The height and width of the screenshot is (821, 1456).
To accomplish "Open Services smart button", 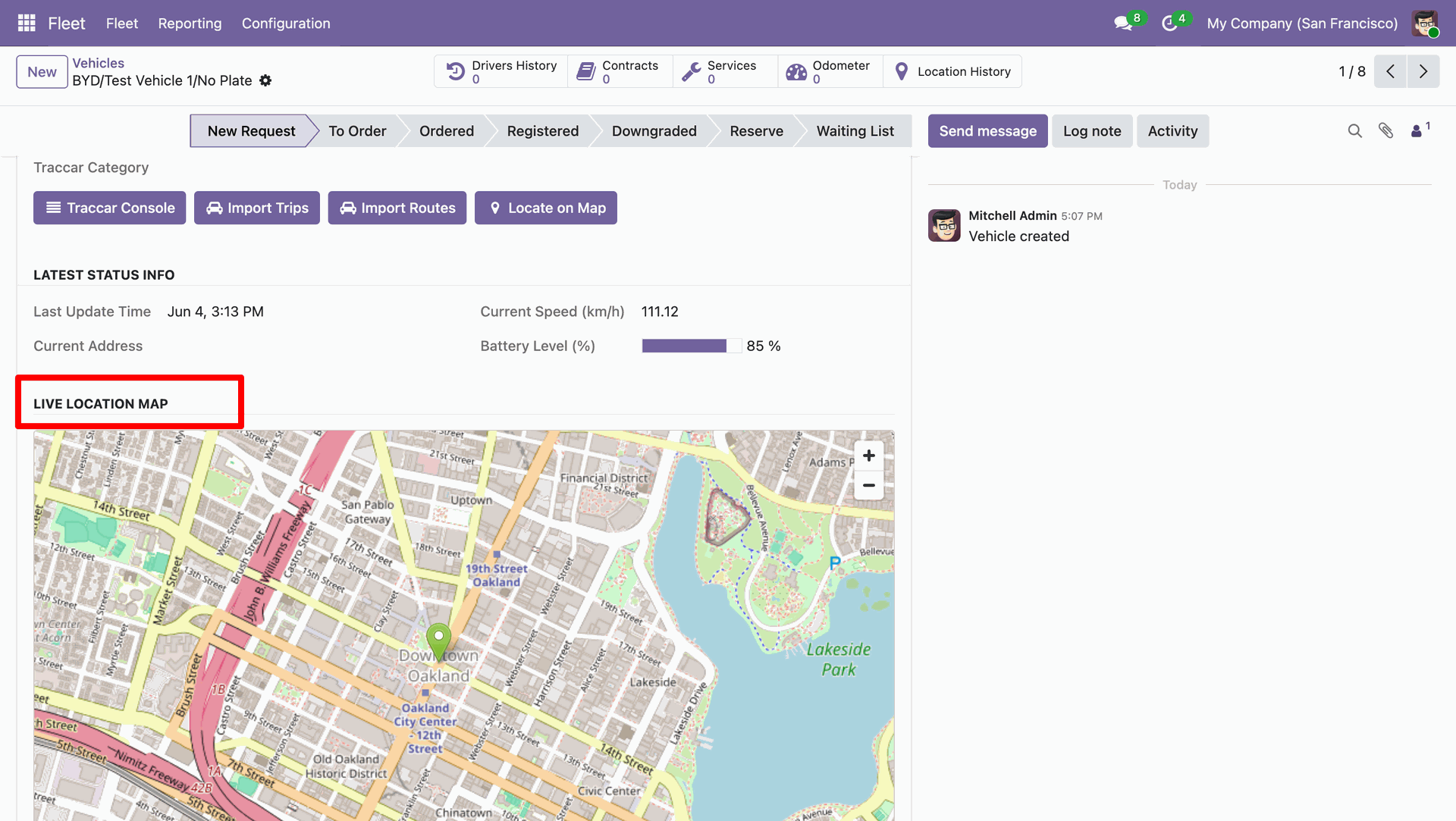I will pyautogui.click(x=725, y=71).
